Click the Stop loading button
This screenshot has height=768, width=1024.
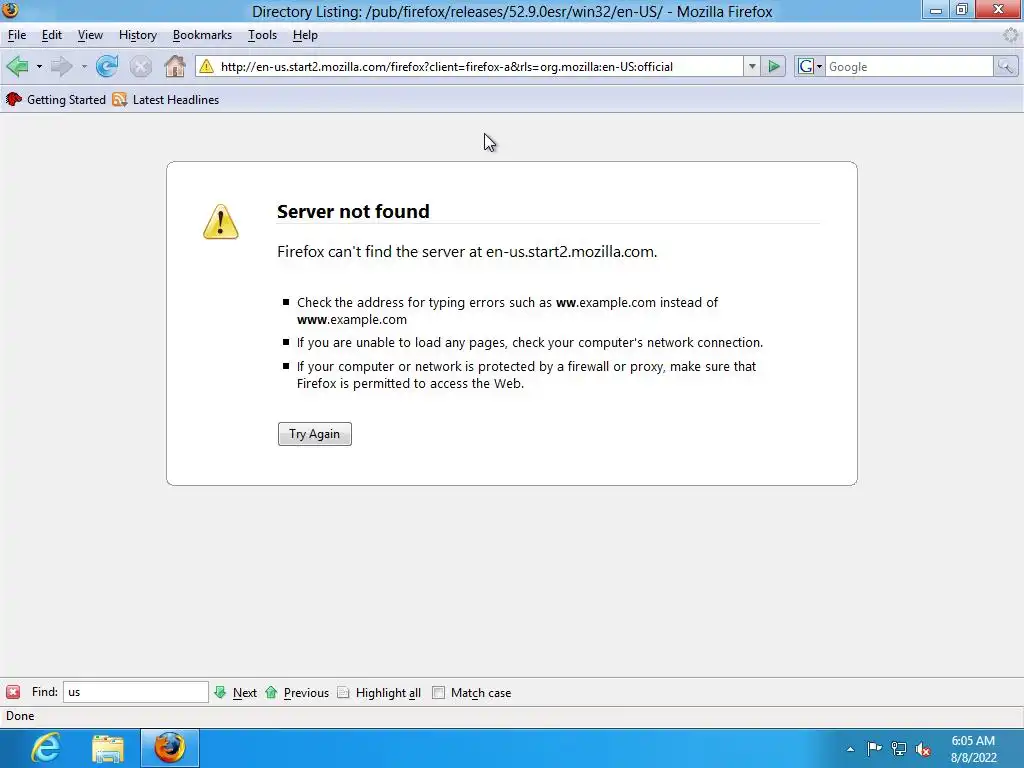click(140, 66)
